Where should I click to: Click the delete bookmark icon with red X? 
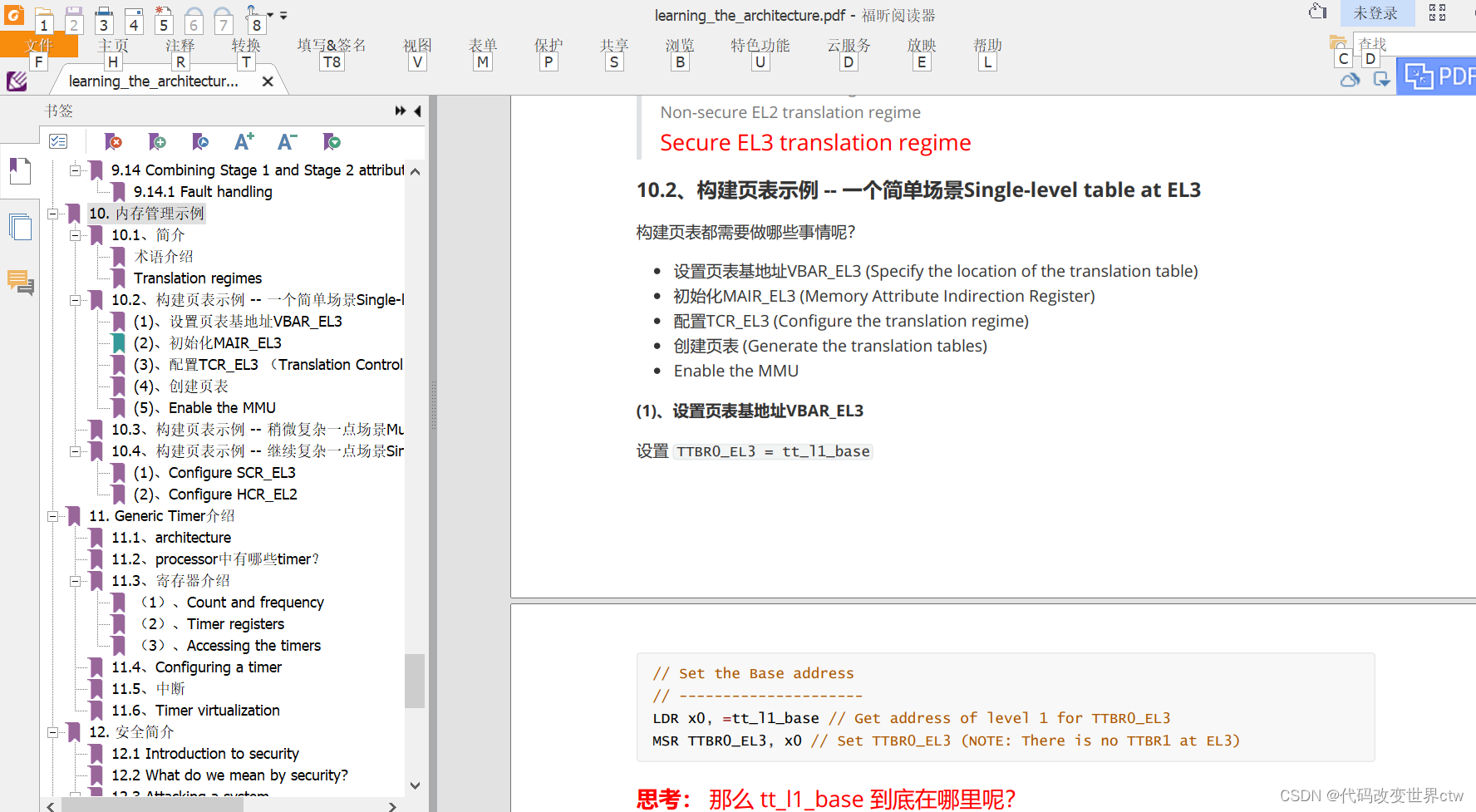(x=113, y=141)
